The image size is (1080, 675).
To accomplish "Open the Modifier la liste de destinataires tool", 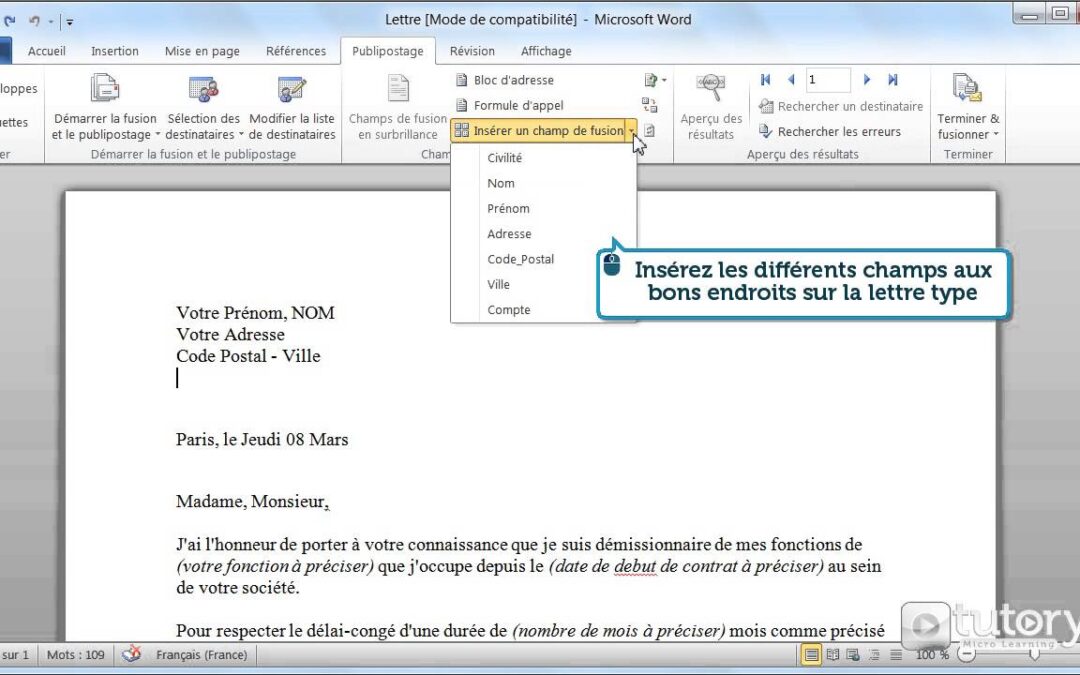I will click(x=292, y=107).
